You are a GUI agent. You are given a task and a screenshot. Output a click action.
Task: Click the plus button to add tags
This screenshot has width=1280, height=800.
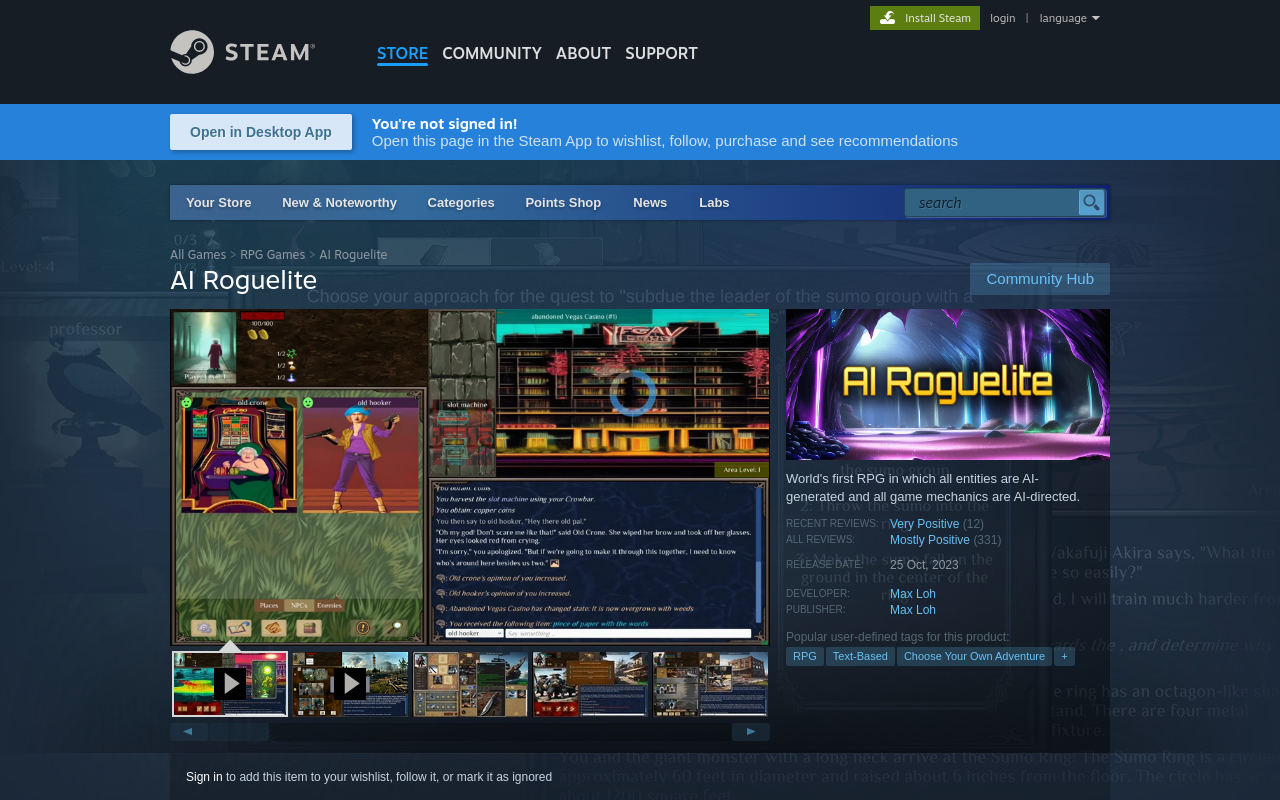(1064, 656)
